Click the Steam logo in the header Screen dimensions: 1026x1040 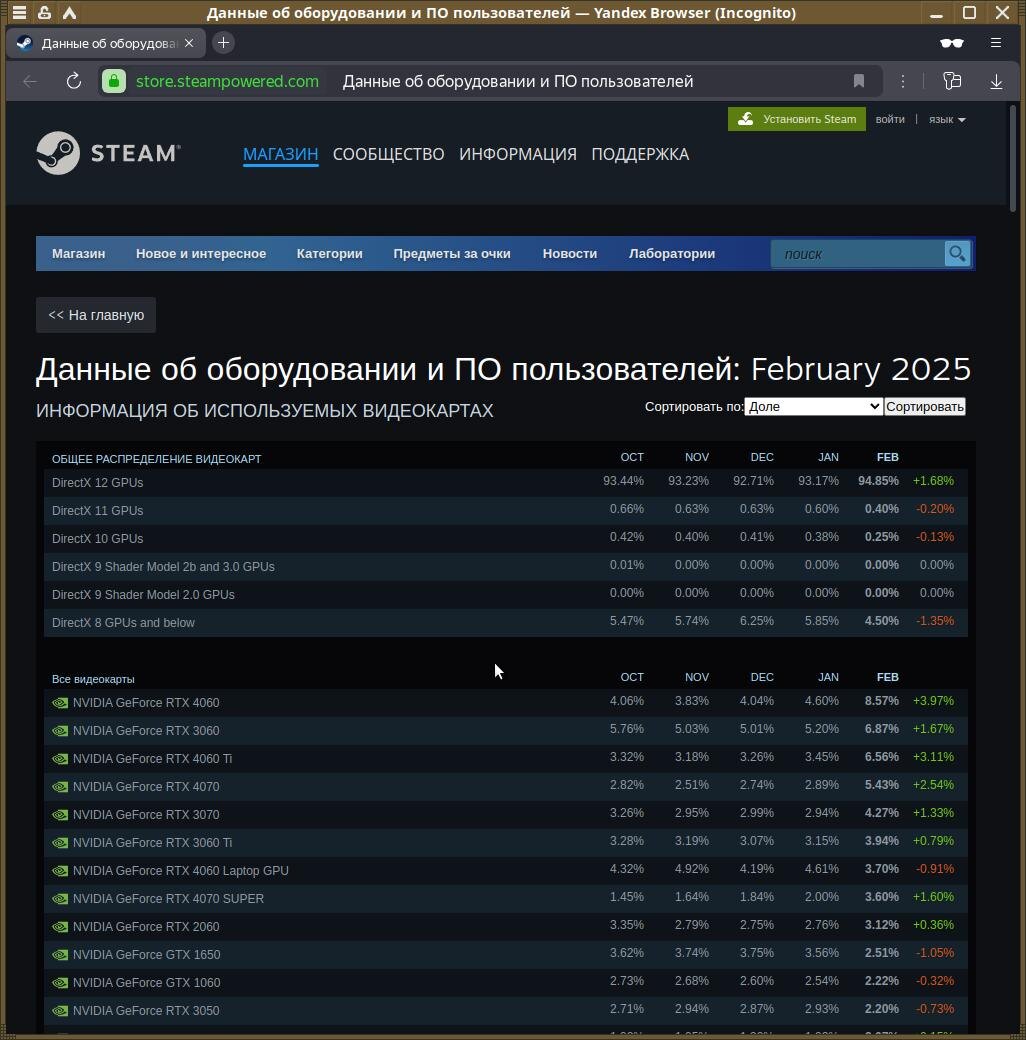(x=108, y=153)
